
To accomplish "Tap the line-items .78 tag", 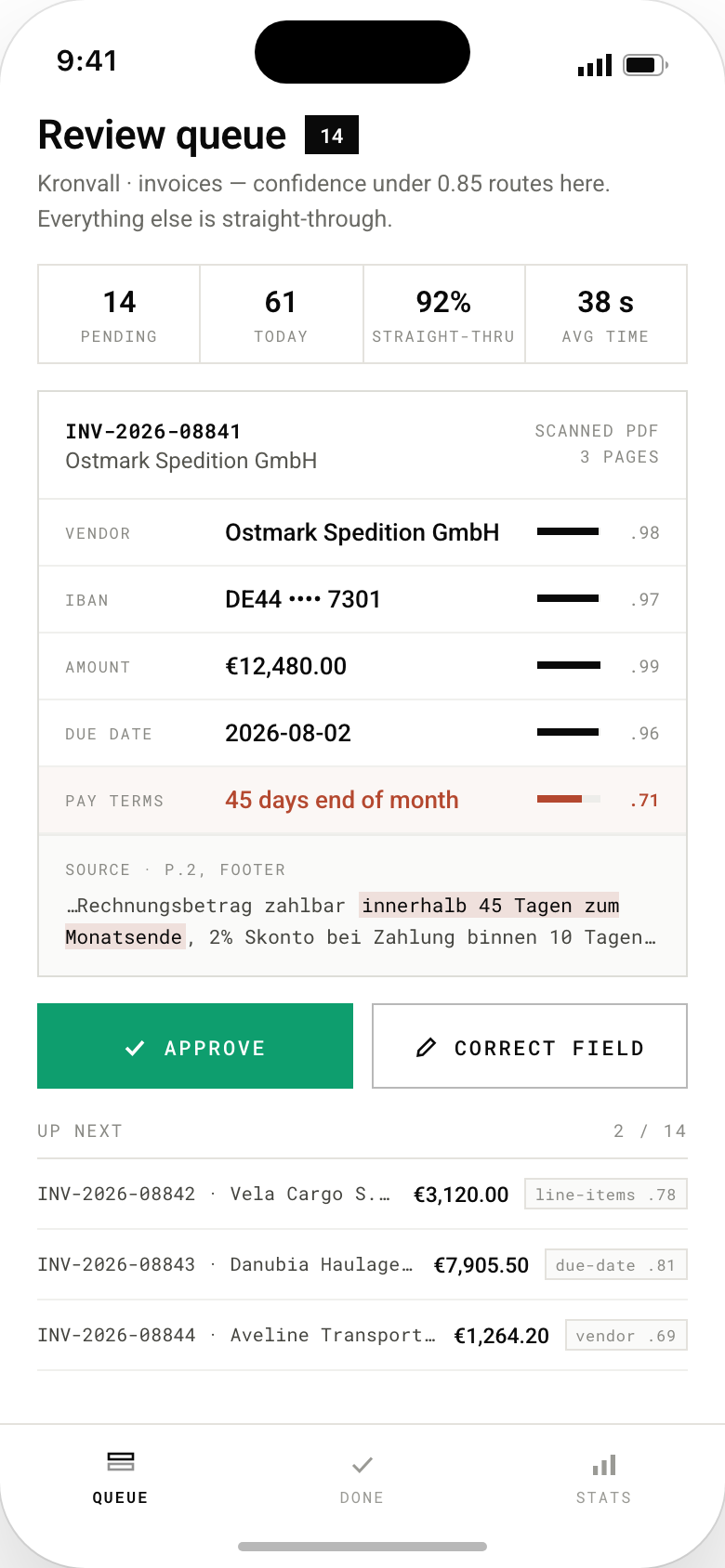I will coord(606,1195).
